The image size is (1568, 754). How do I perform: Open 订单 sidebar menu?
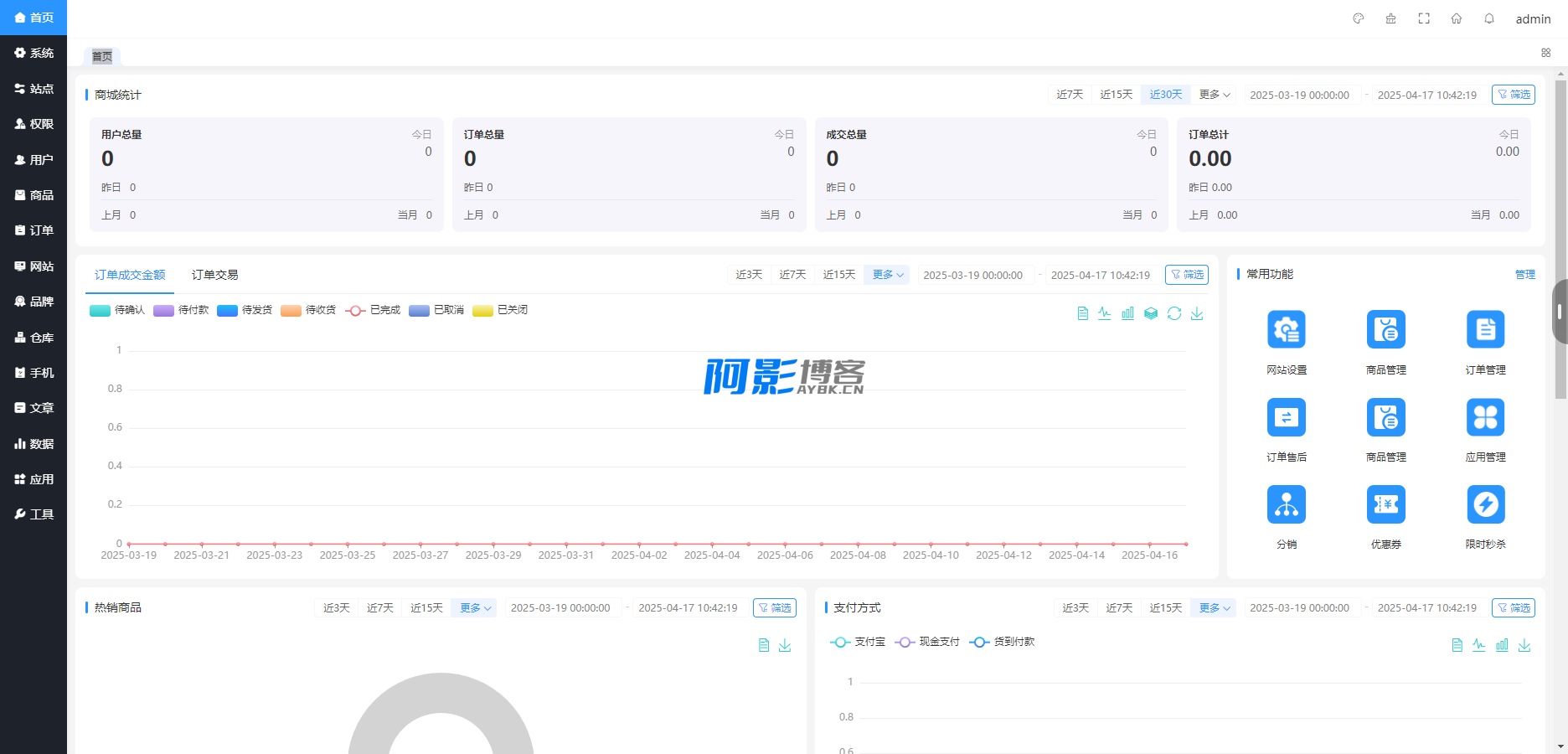(x=34, y=230)
